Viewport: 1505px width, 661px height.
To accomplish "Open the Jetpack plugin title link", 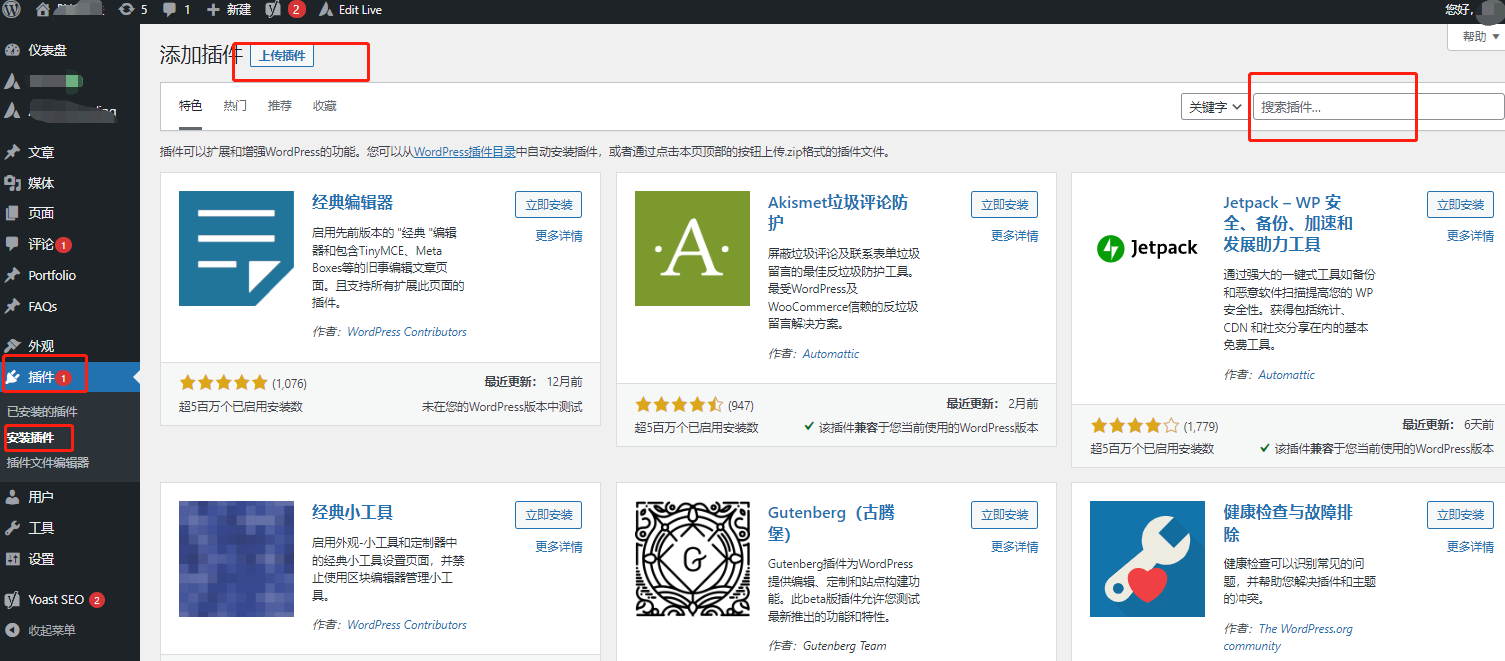I will [1288, 223].
